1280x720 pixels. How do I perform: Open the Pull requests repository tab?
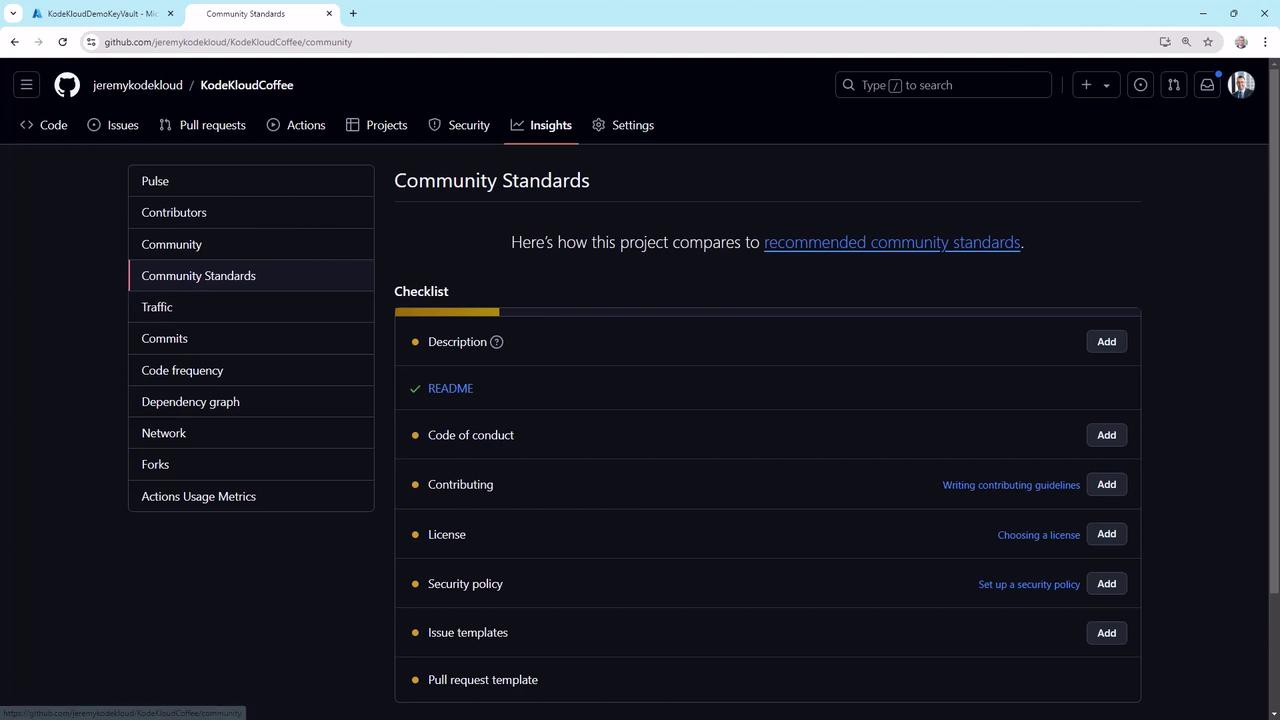pyautogui.click(x=203, y=125)
